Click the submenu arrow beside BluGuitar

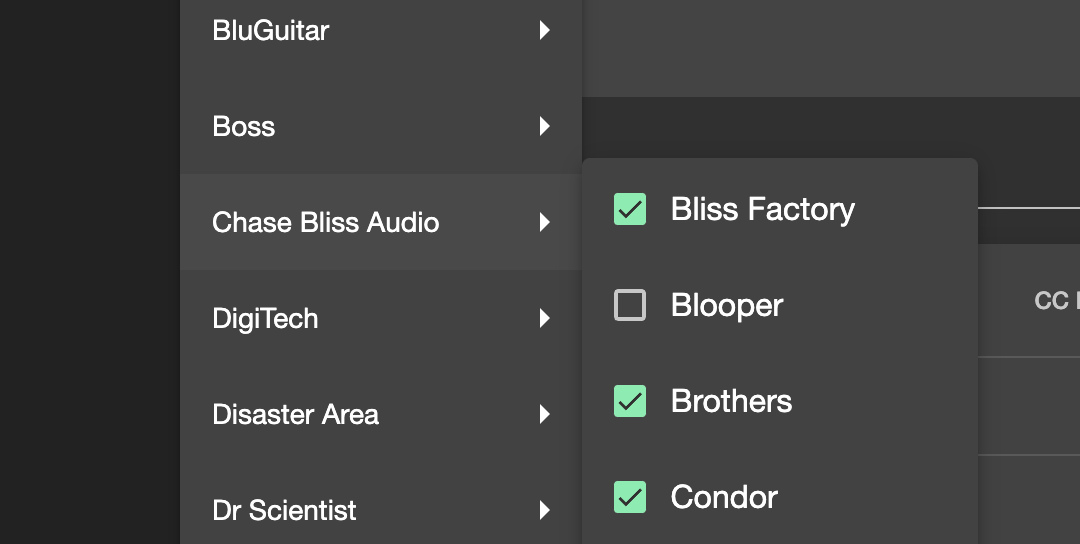pyautogui.click(x=545, y=31)
